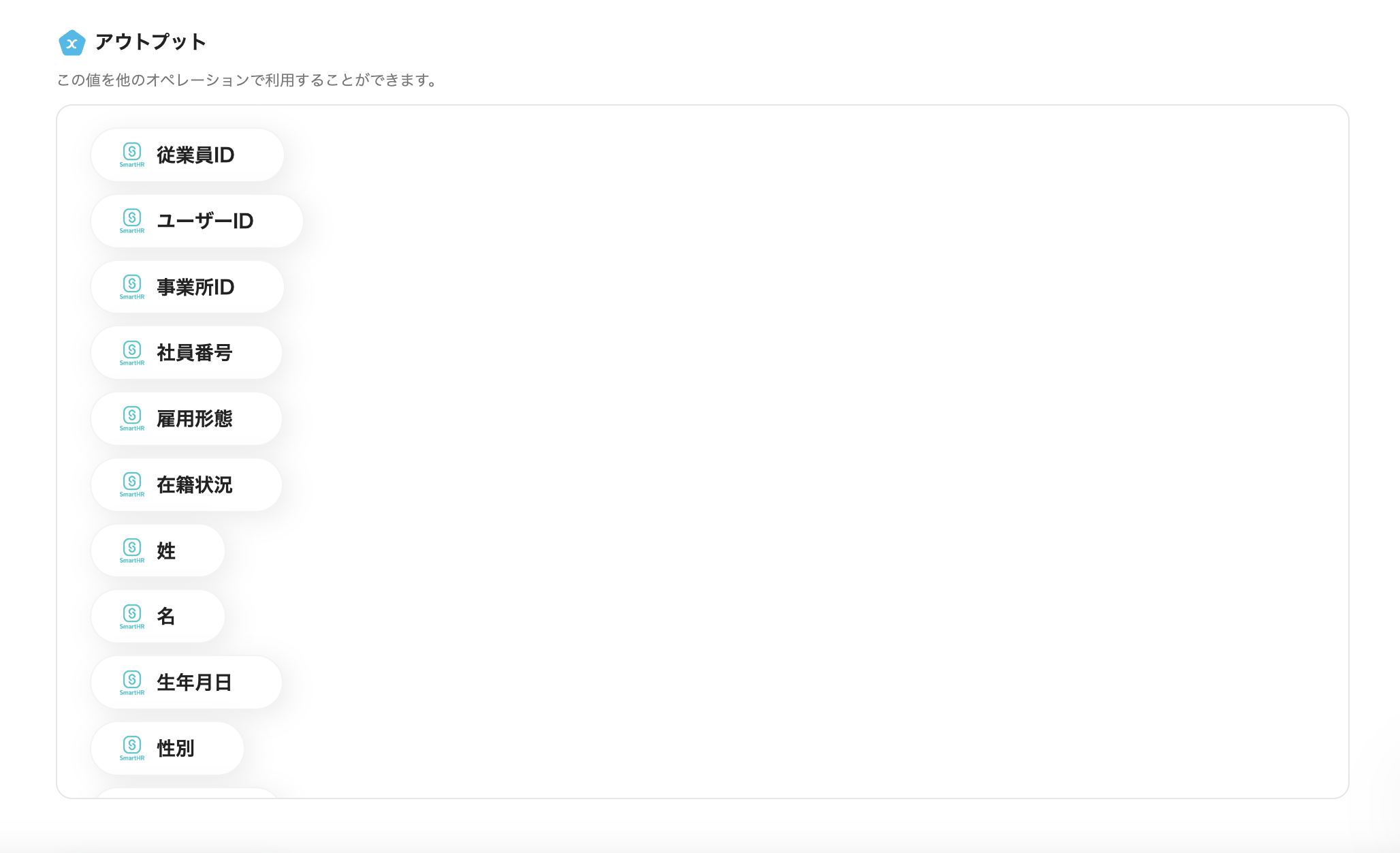Image resolution: width=1400 pixels, height=853 pixels.
Task: Click the blue pentagon icon beside アウトプット
Action: click(72, 43)
